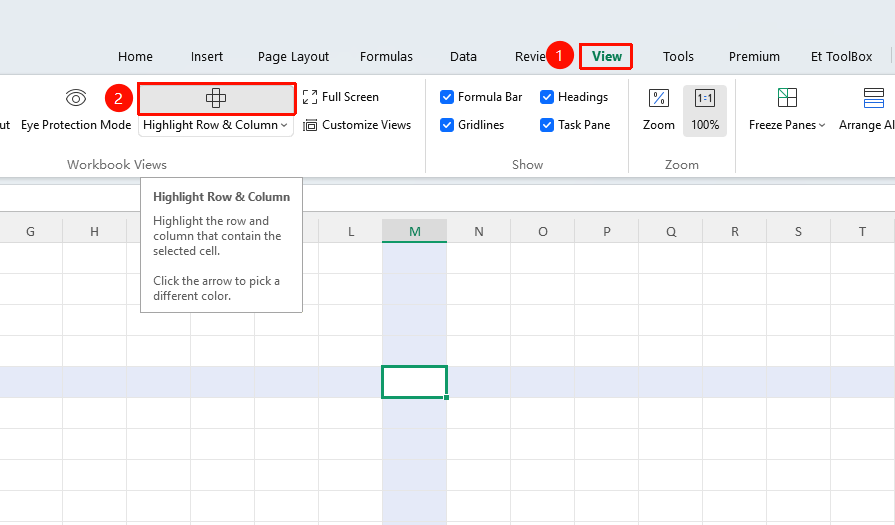Toggle the Highlight Row & Column cross icon
Viewport: 895px width, 525px height.
(216, 98)
